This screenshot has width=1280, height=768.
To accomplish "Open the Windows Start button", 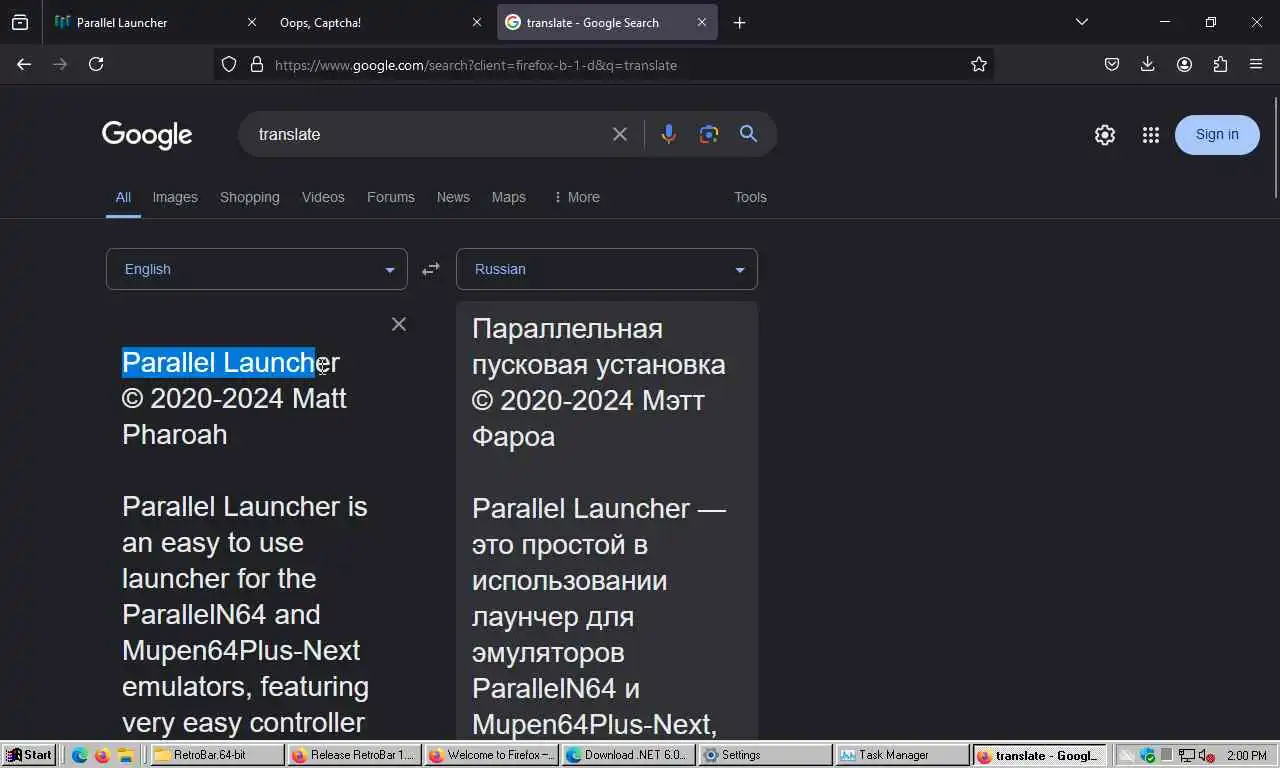I will [x=28, y=755].
